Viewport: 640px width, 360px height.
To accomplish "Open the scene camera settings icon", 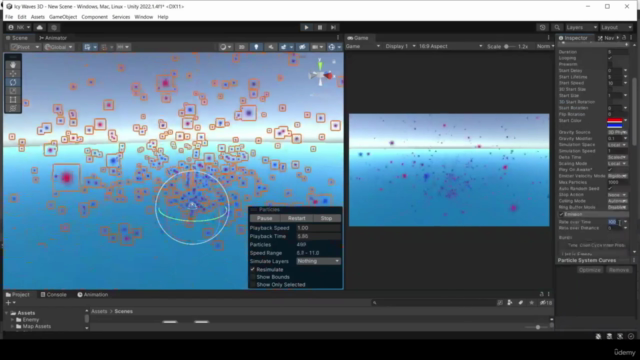I will click(316, 47).
